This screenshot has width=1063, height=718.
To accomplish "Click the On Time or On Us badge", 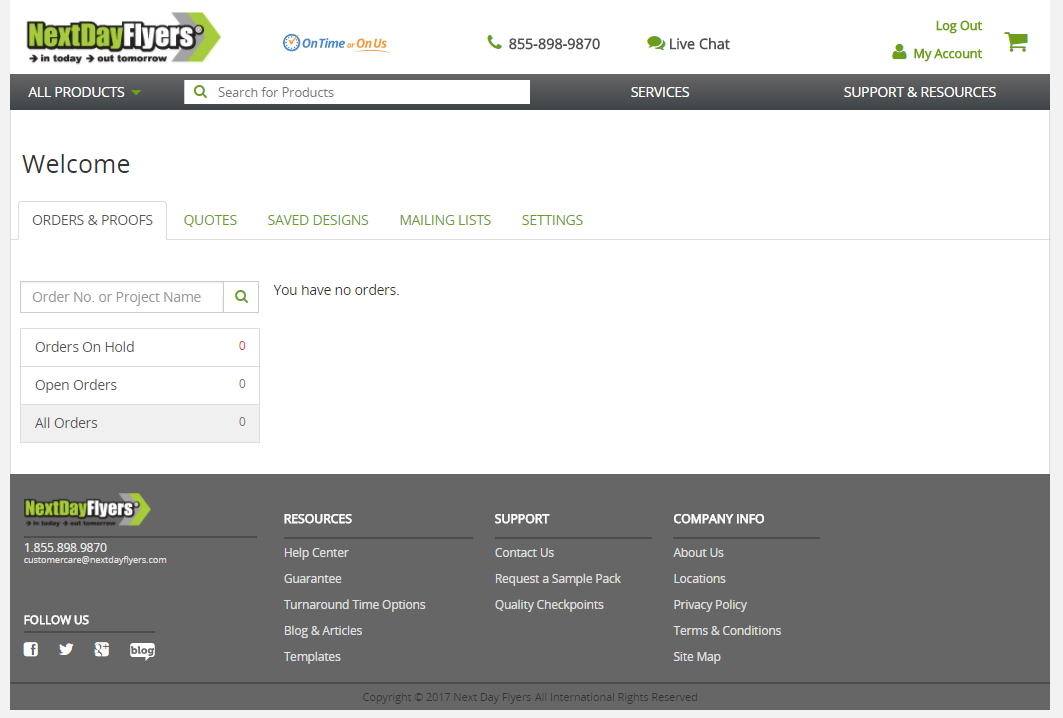I will (335, 43).
